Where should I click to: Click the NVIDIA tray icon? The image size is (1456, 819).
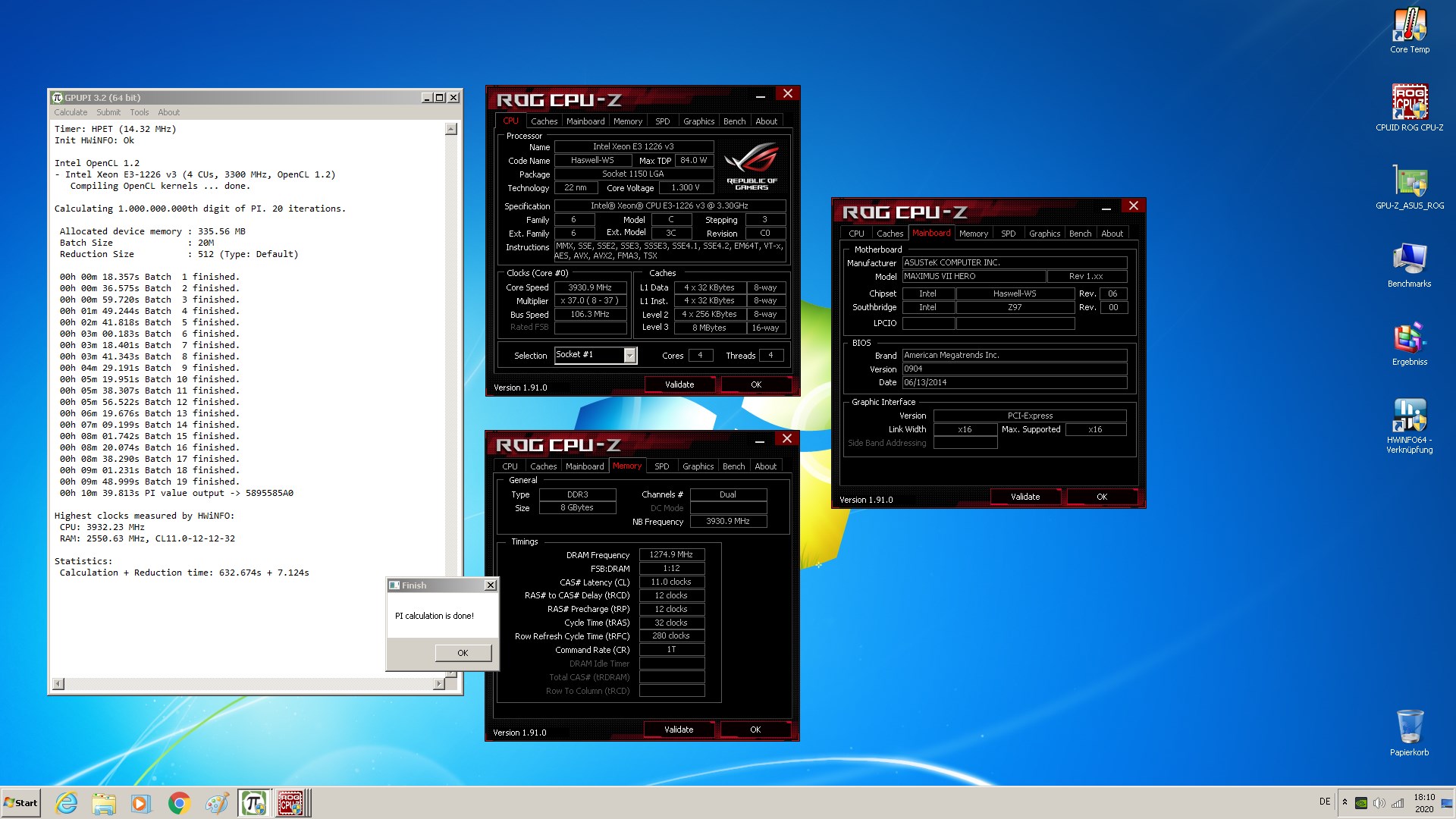coord(1361,803)
